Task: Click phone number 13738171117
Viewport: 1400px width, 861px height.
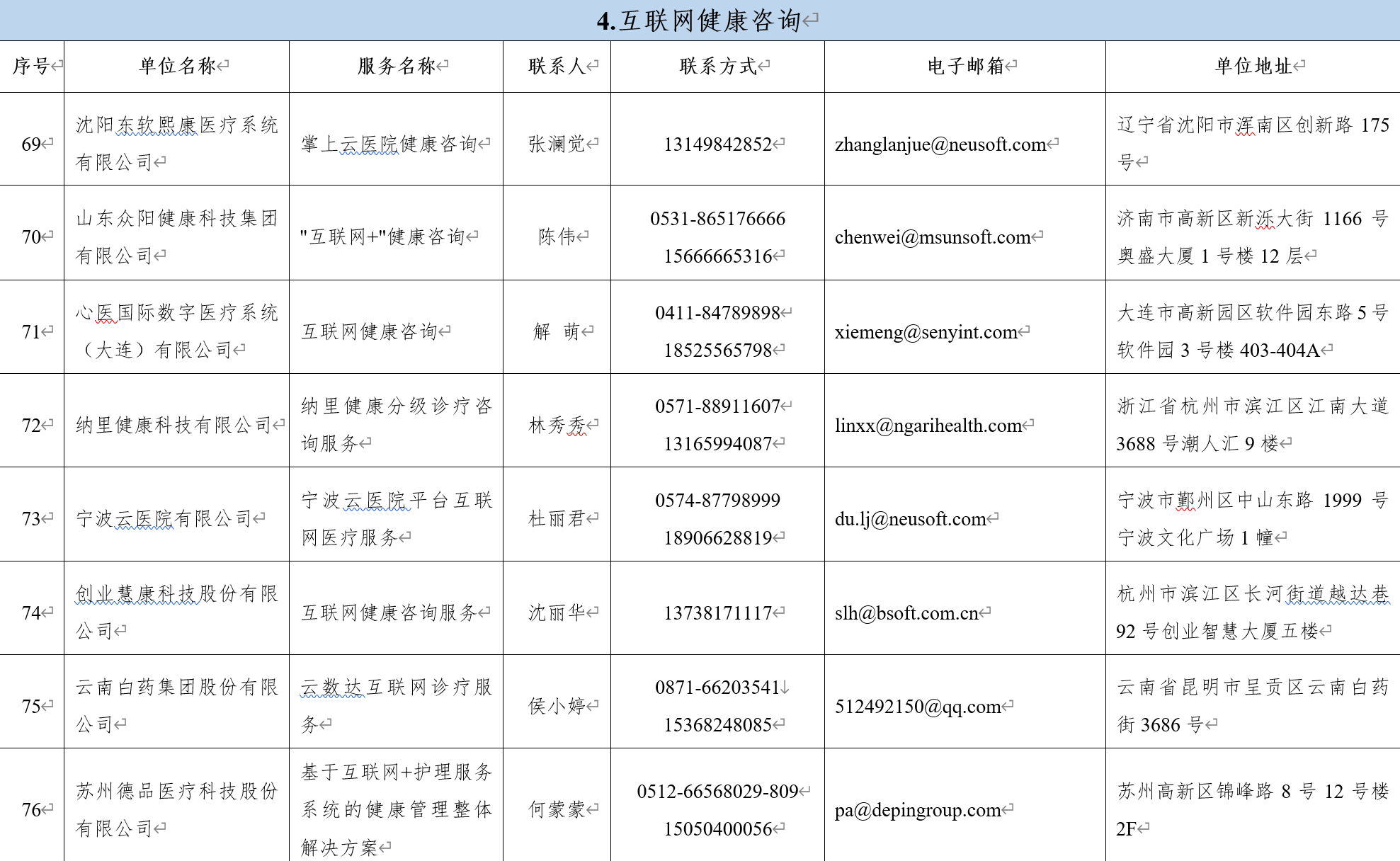Action: [718, 612]
